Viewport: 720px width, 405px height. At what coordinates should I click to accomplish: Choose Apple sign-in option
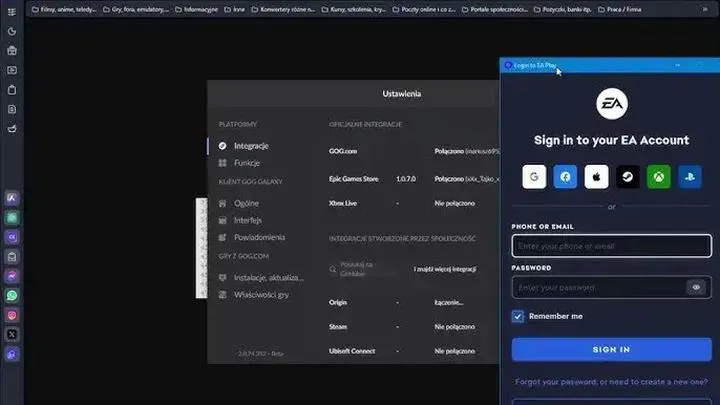pos(596,177)
